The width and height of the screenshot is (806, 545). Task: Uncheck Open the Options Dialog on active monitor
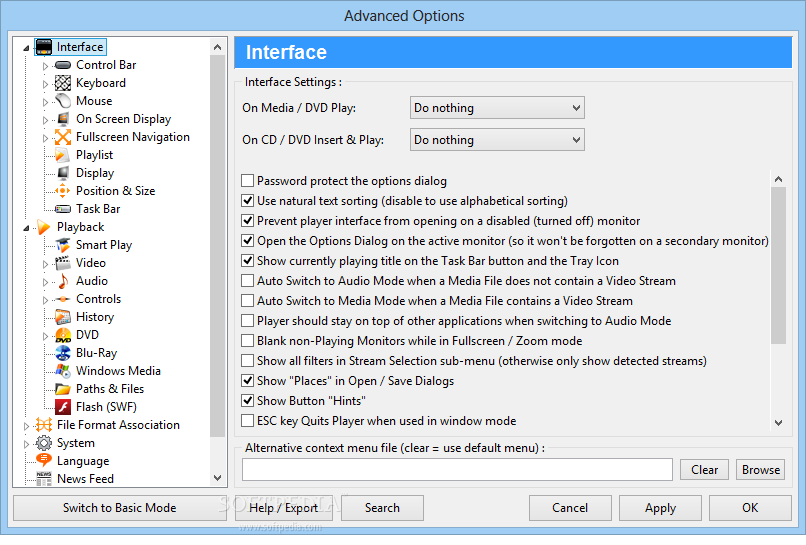point(248,241)
